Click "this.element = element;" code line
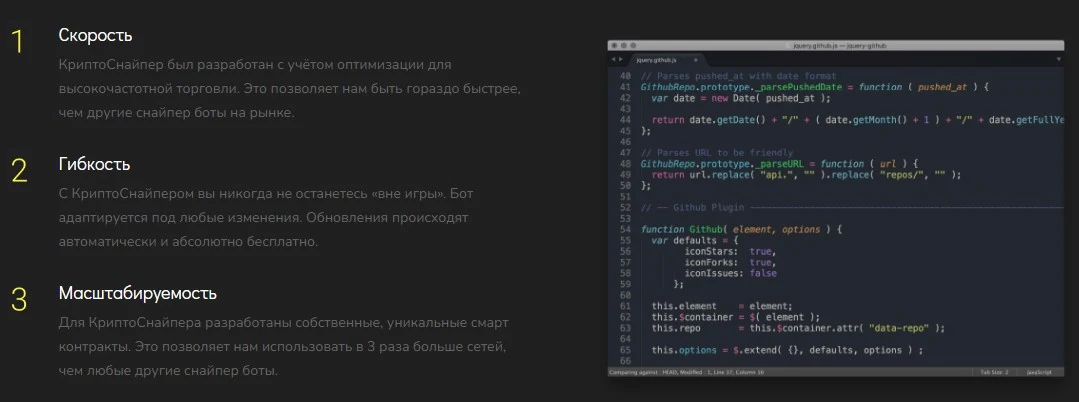Screen dimensions: 1079x402 [x=723, y=306]
